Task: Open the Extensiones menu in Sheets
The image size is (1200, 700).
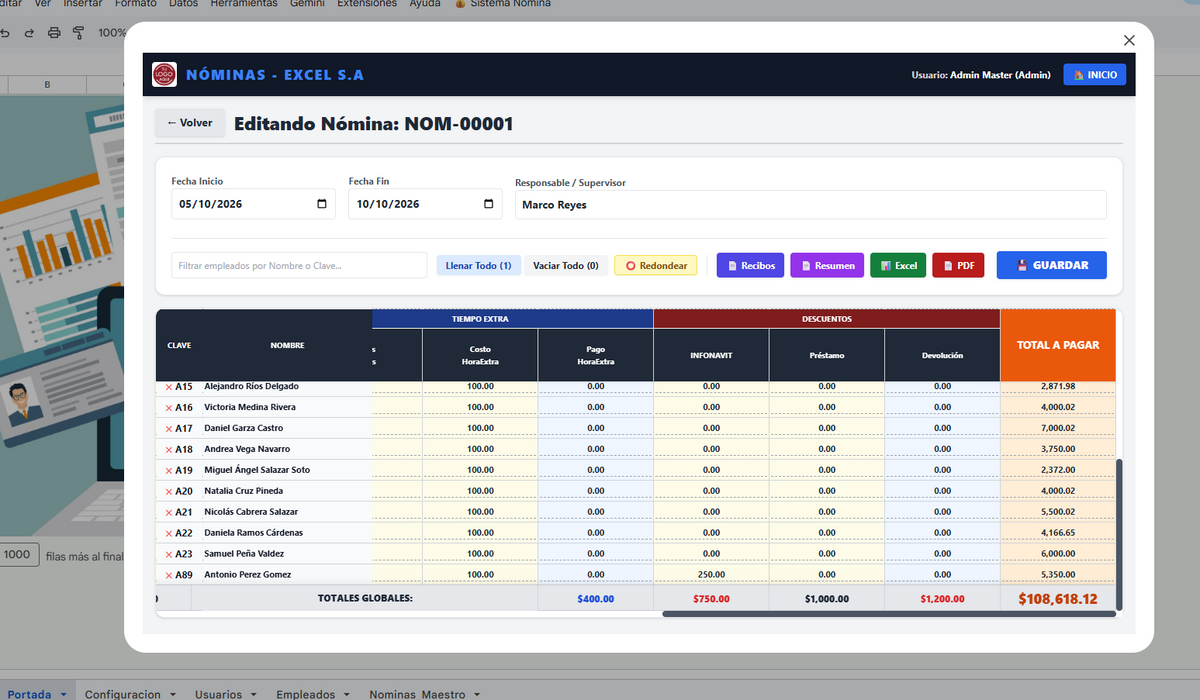Action: tap(367, 4)
